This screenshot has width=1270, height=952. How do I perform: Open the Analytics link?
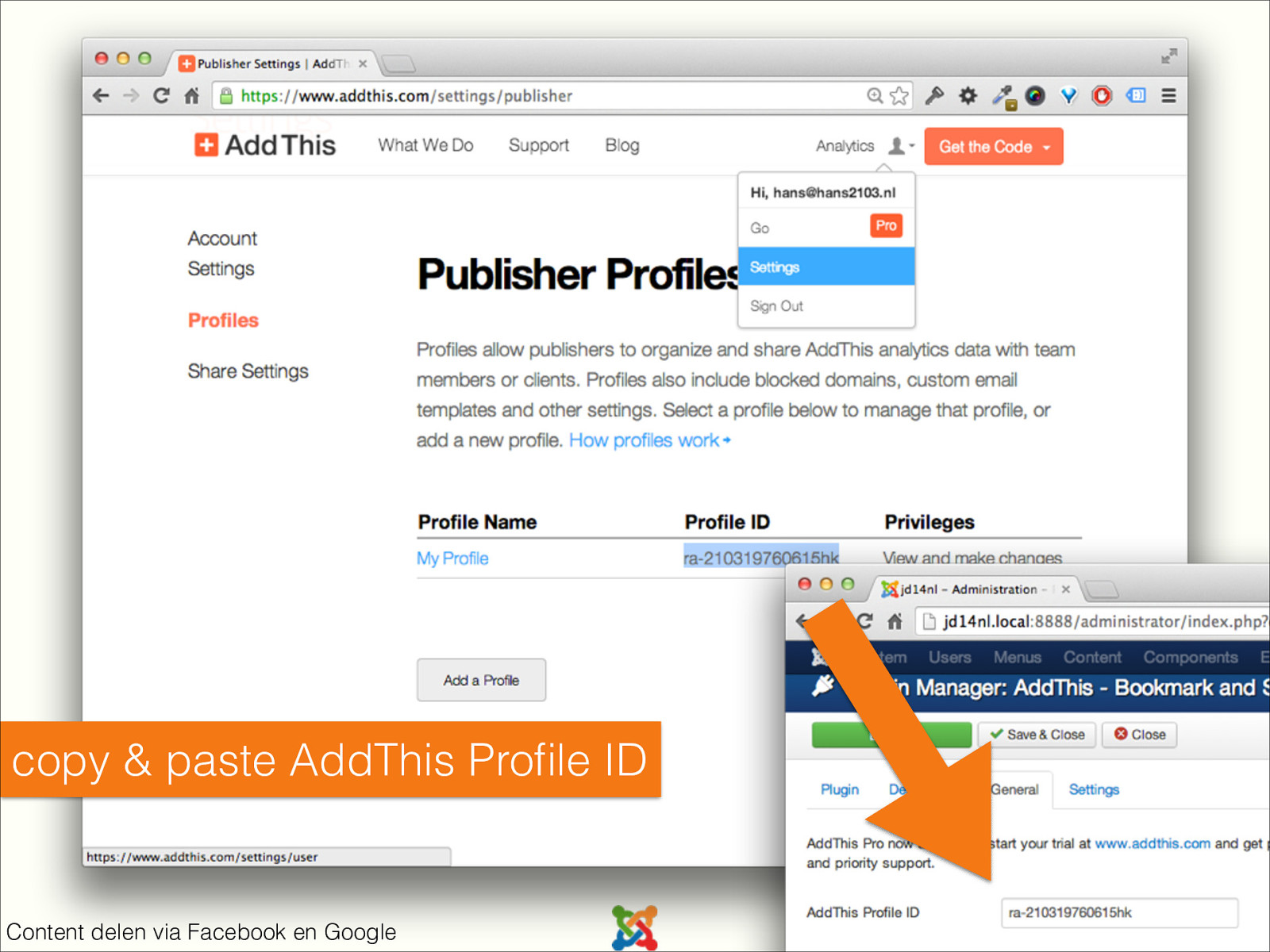[845, 146]
